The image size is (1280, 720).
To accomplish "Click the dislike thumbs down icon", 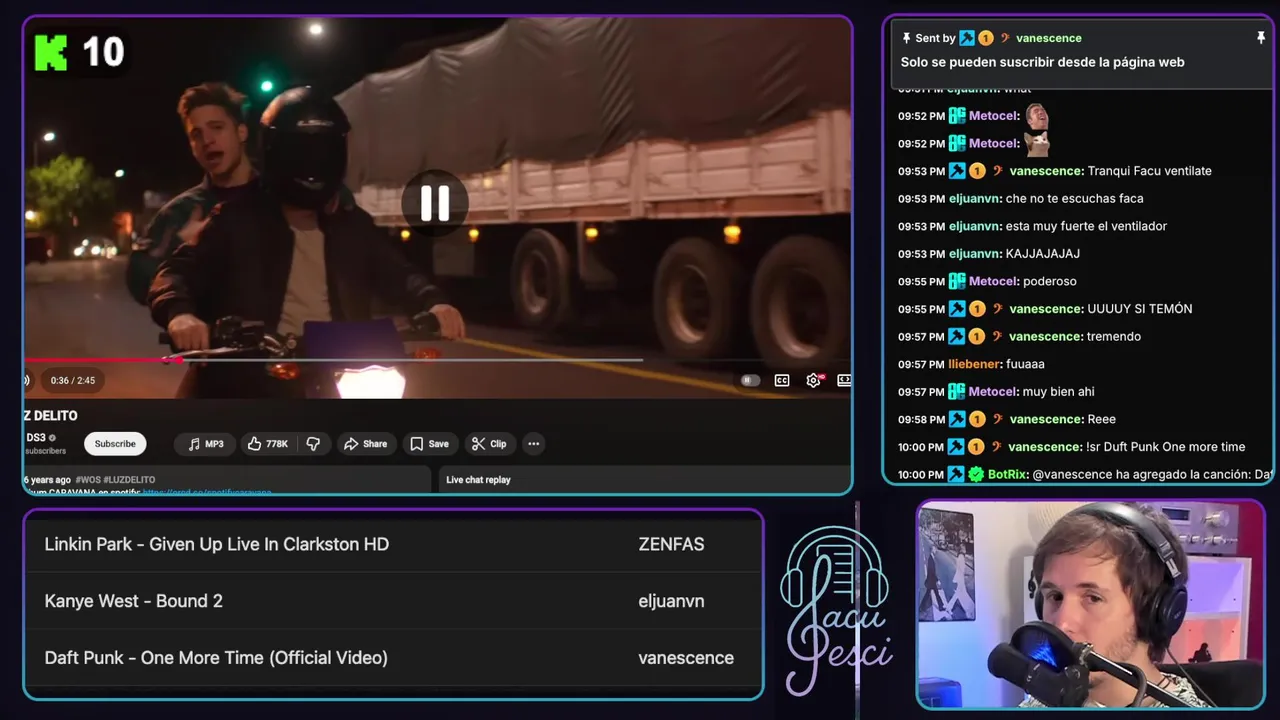I will (x=313, y=444).
